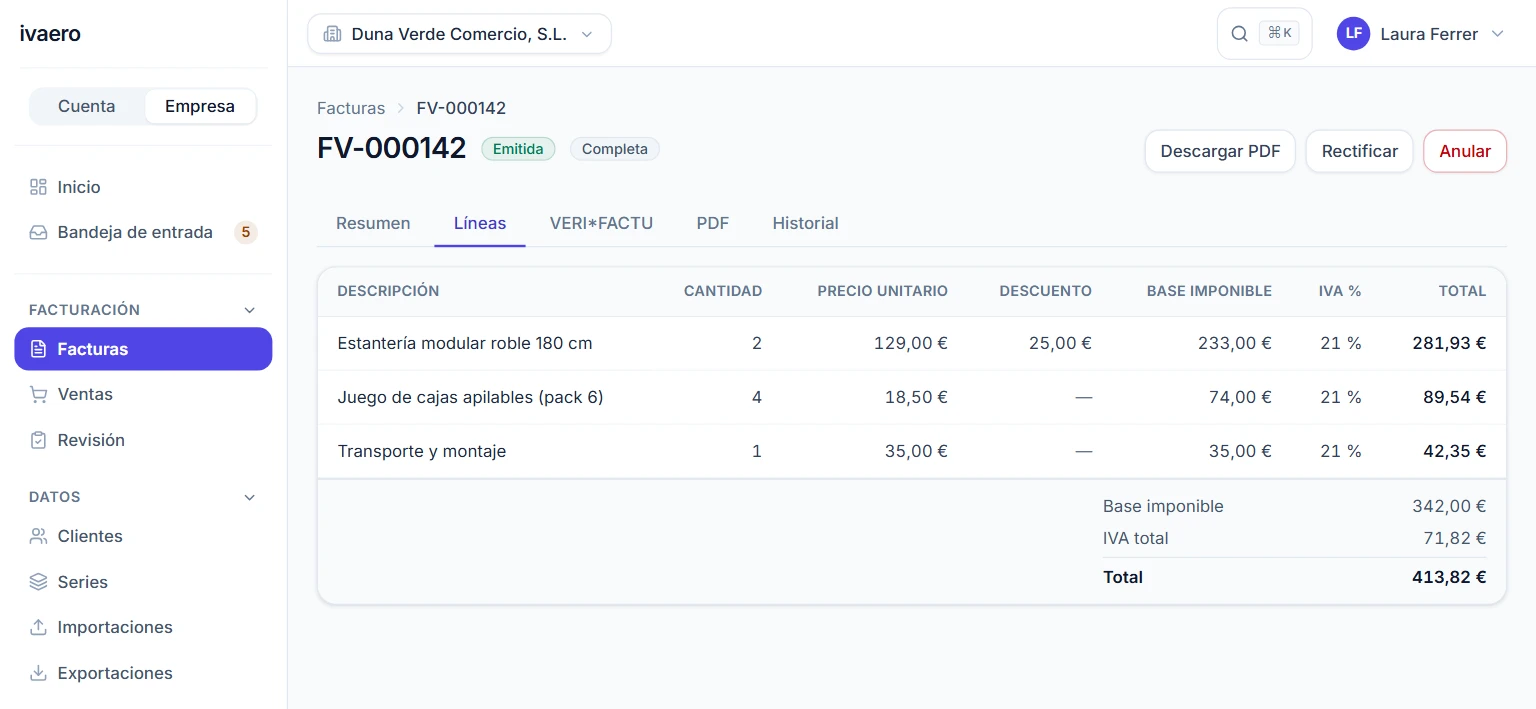The width and height of the screenshot is (1536, 709).
Task: Switch to Cuenta mode
Action: [x=87, y=106]
